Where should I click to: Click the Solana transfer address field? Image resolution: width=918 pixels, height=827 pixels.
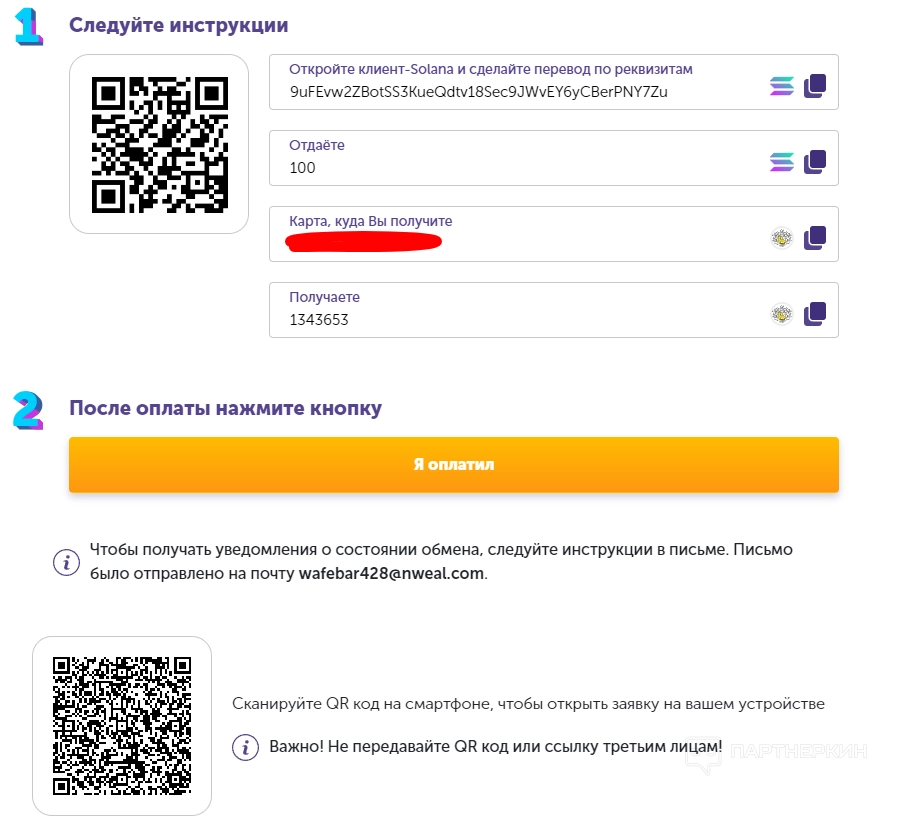tap(520, 92)
